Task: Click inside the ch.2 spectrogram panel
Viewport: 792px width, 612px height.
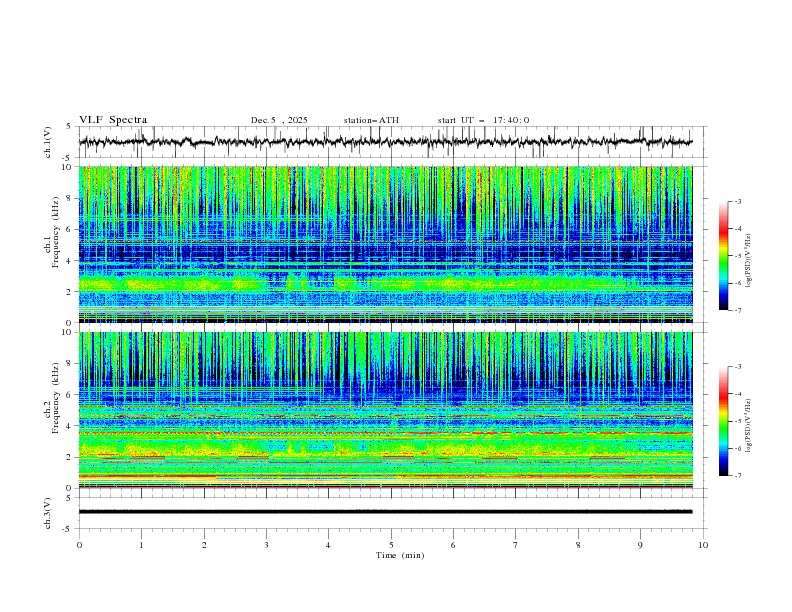Action: 386,410
